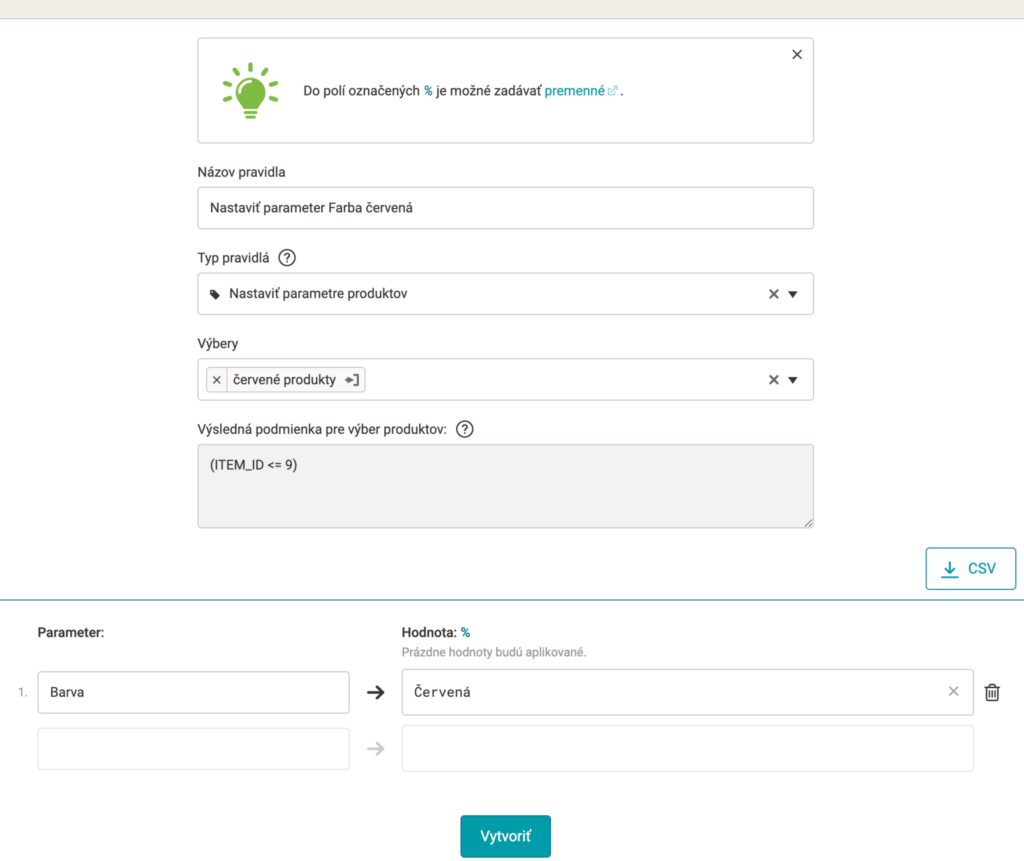Click the Červená value input
This screenshot has height=861, width=1024.
pyautogui.click(x=673, y=692)
